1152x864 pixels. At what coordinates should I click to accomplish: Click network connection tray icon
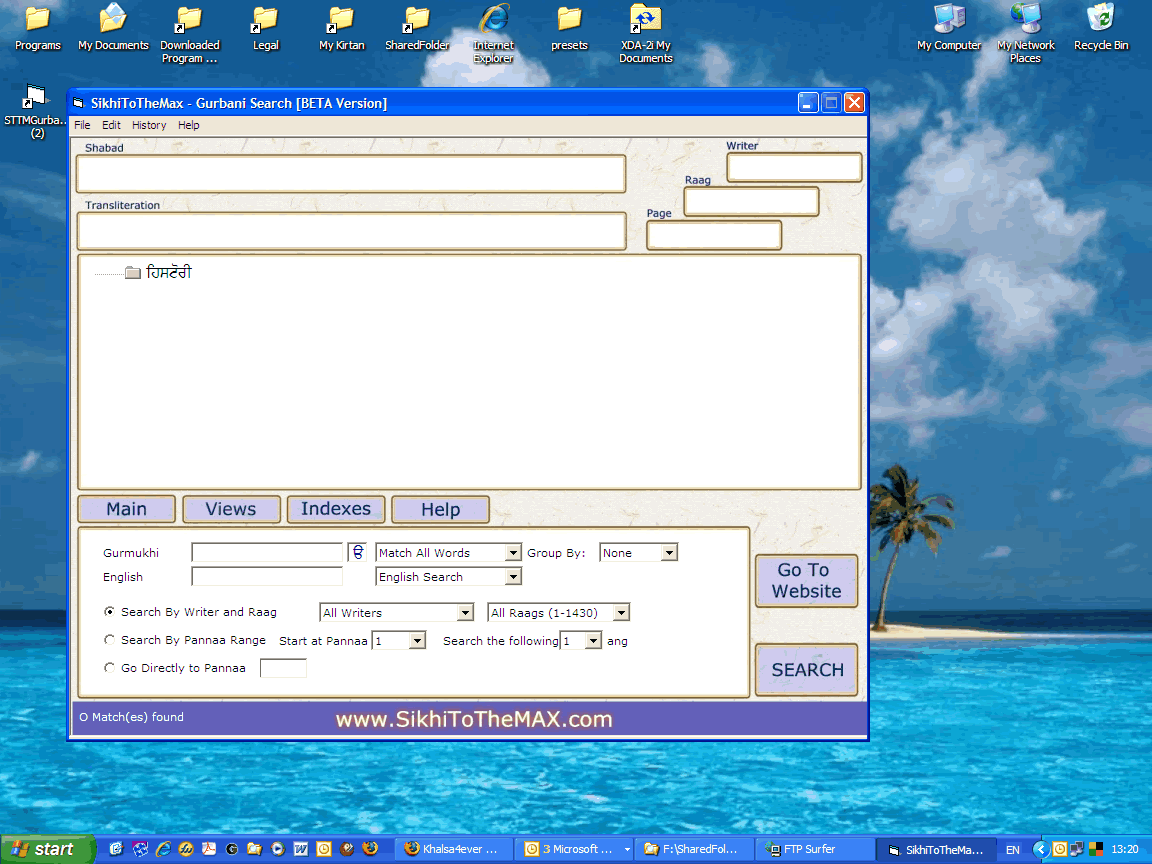(x=1077, y=849)
